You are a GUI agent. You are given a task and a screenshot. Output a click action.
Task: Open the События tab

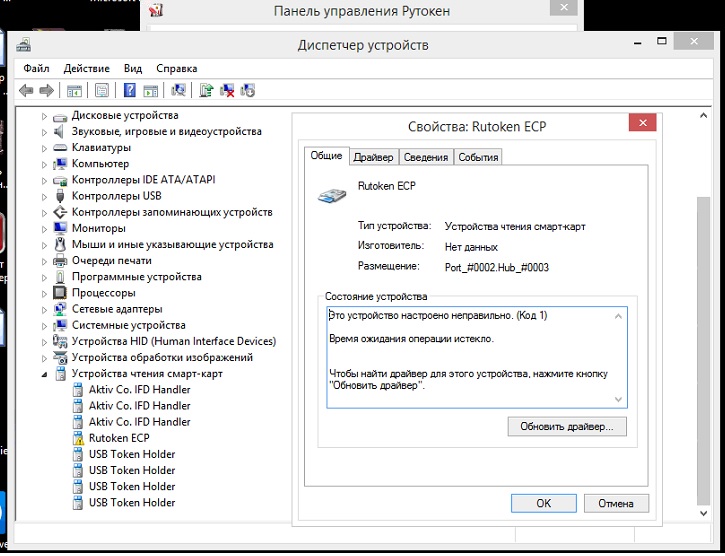pos(478,157)
